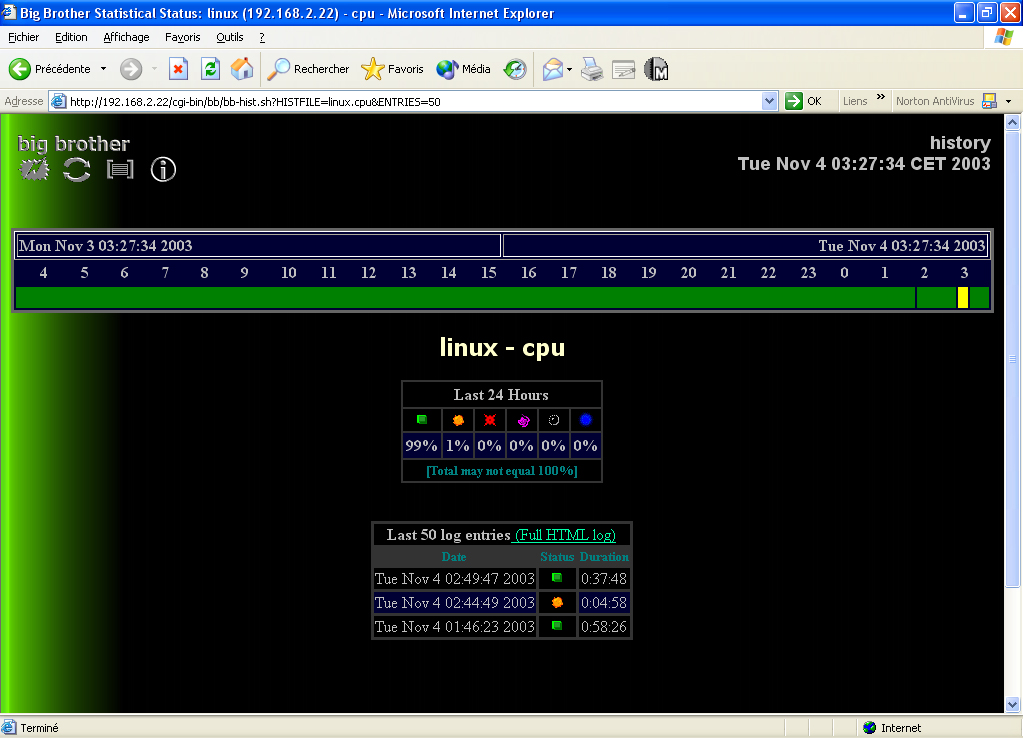
Task: Click the yellow segment in the history timeline
Action: (x=962, y=297)
